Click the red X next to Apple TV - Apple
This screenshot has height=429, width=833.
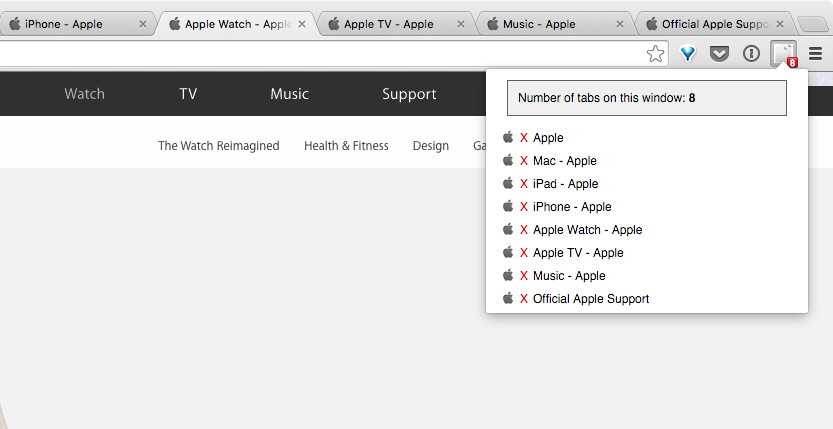tap(524, 253)
